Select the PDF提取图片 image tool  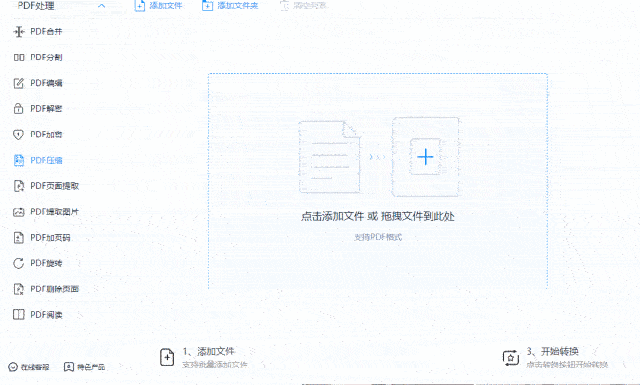point(46,211)
